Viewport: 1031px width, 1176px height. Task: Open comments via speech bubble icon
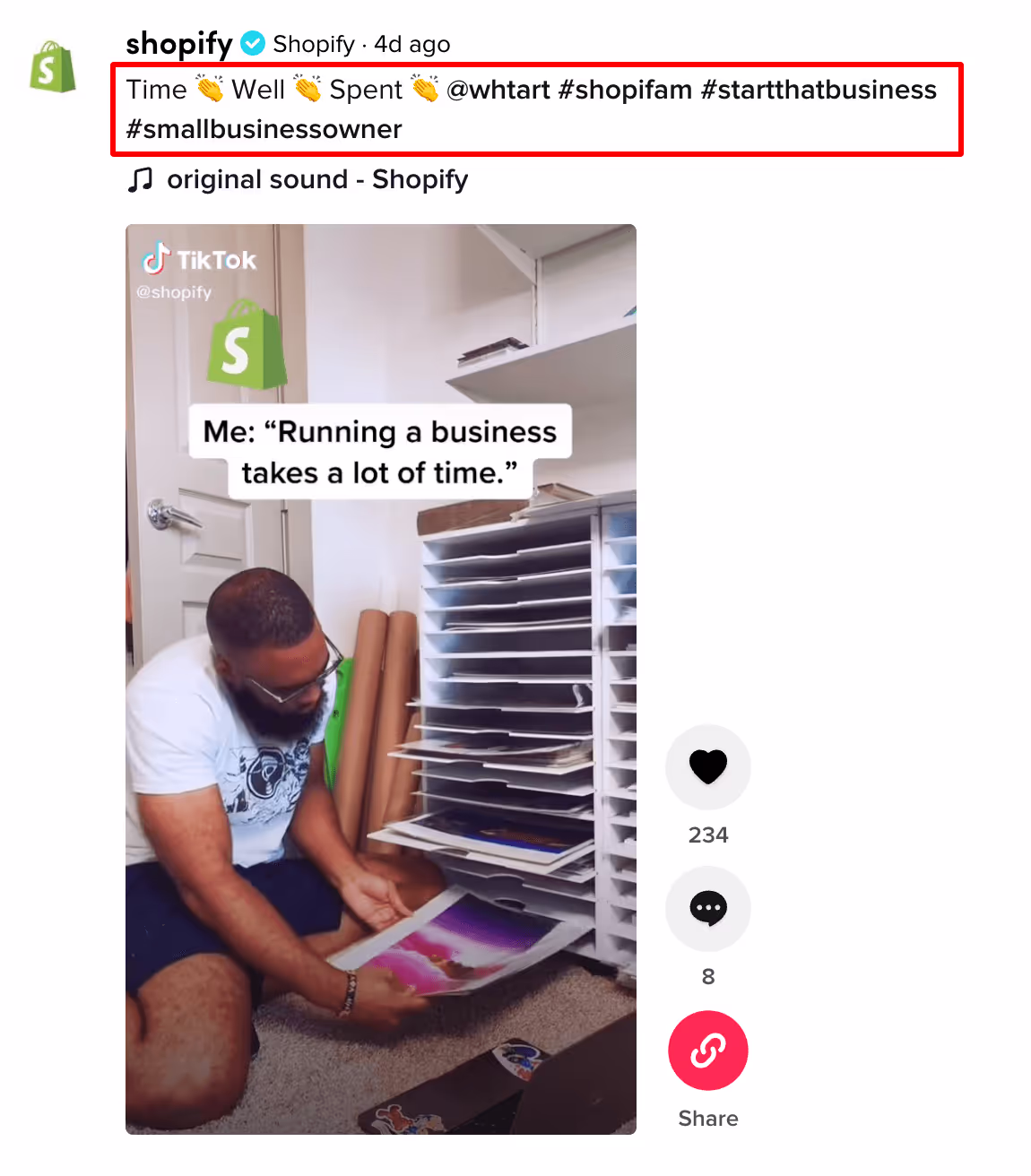pos(708,909)
